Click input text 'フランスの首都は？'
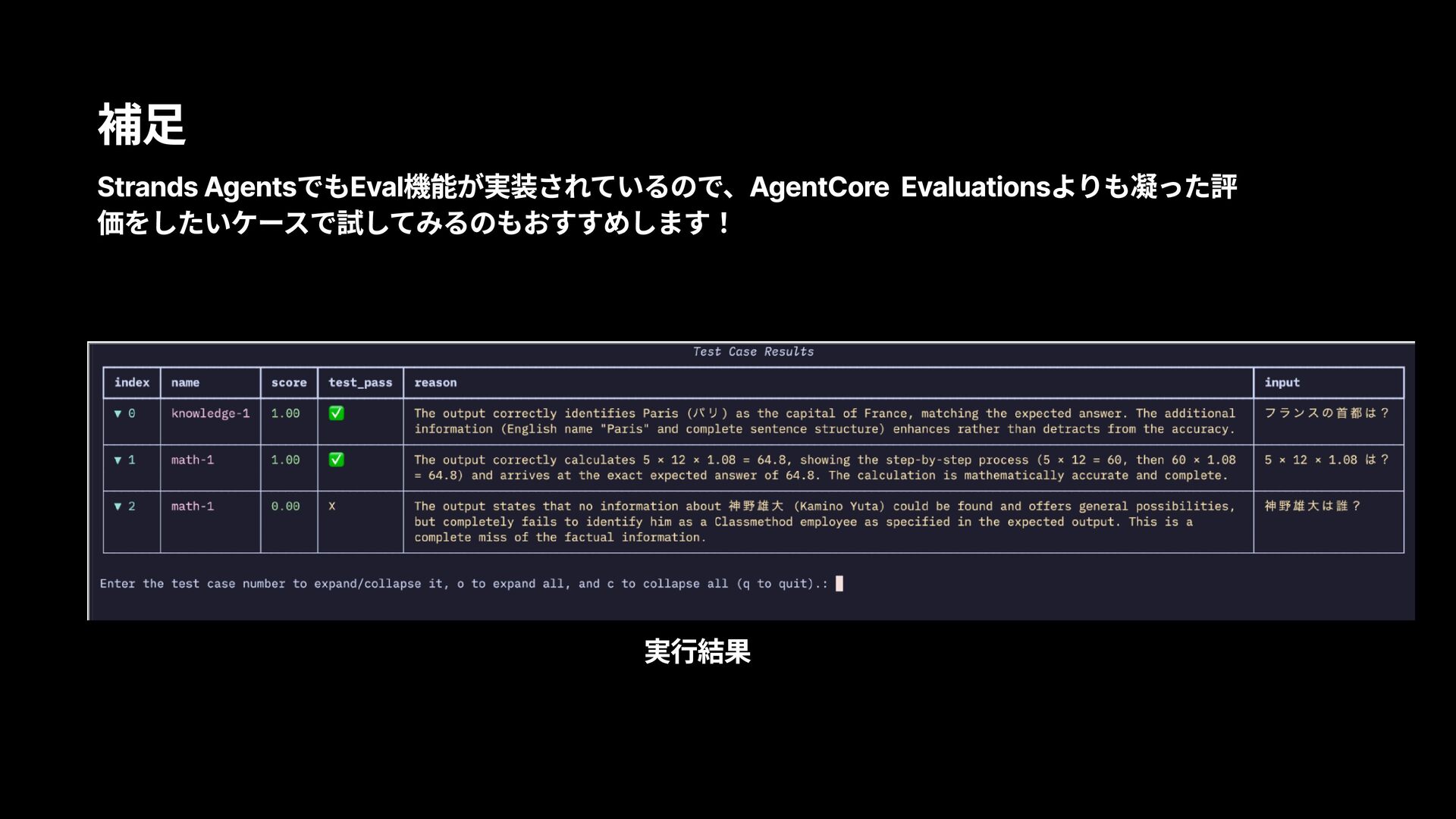 [x=1326, y=413]
